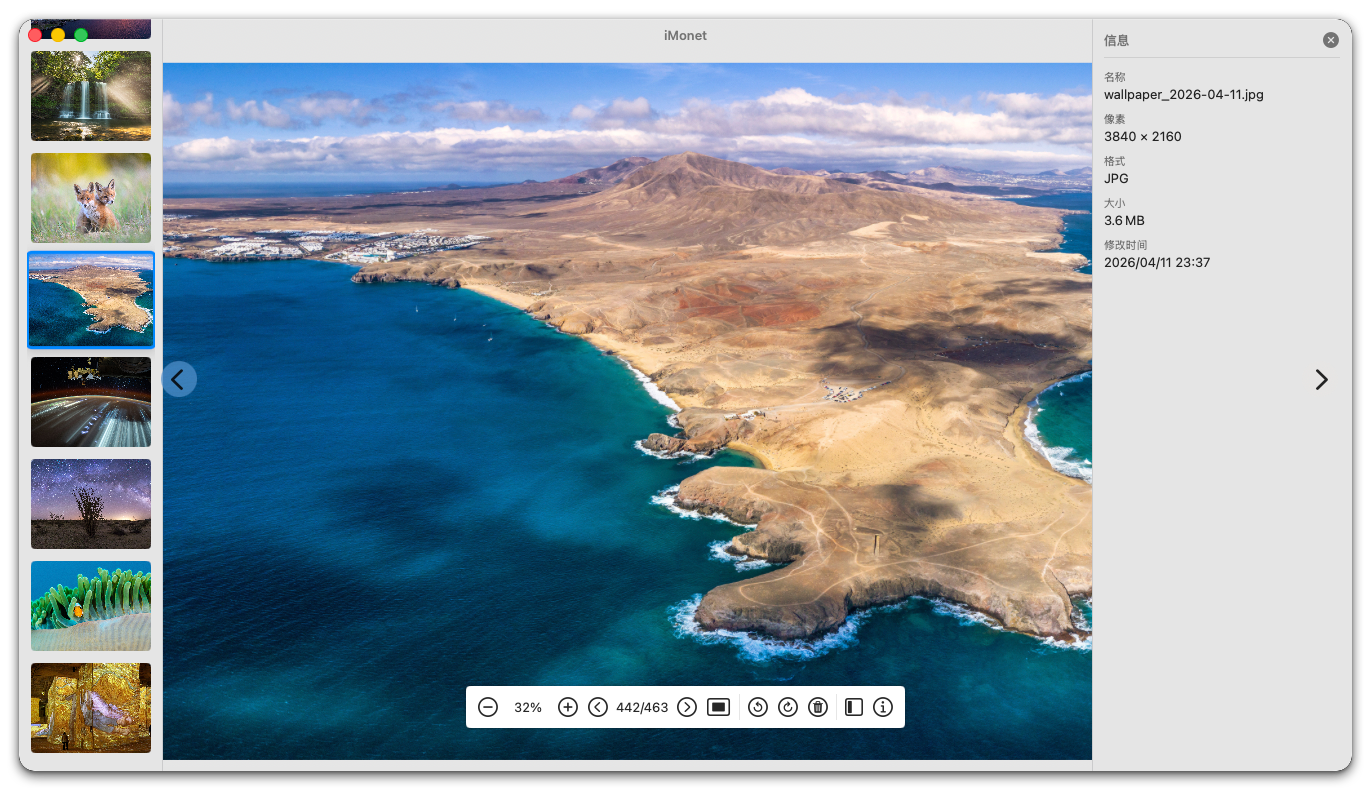Rotate image counterclockwise
1371x796 pixels.
point(758,707)
